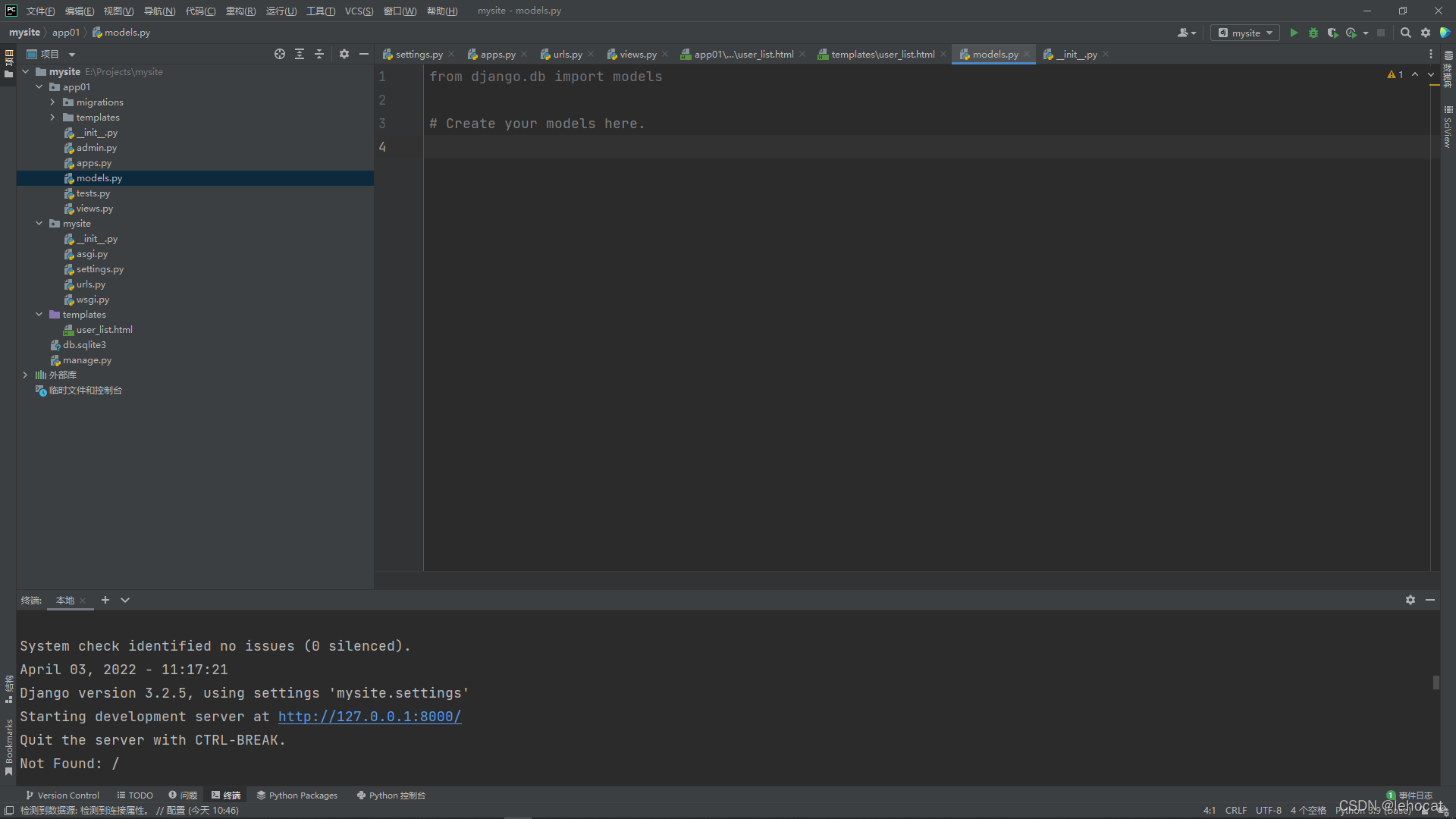The width and height of the screenshot is (1456, 819).
Task: Click the Debug bug icon
Action: tap(1313, 33)
